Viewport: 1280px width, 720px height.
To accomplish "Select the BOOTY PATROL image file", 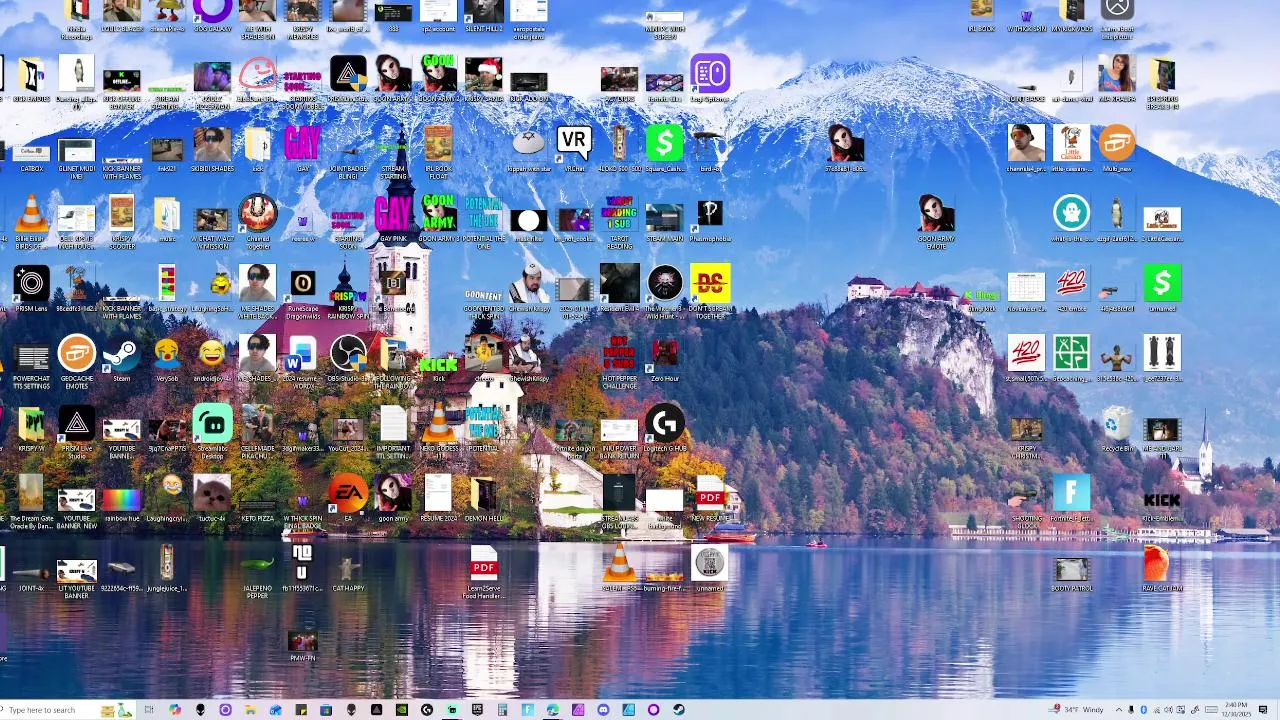I will click(1071, 574).
